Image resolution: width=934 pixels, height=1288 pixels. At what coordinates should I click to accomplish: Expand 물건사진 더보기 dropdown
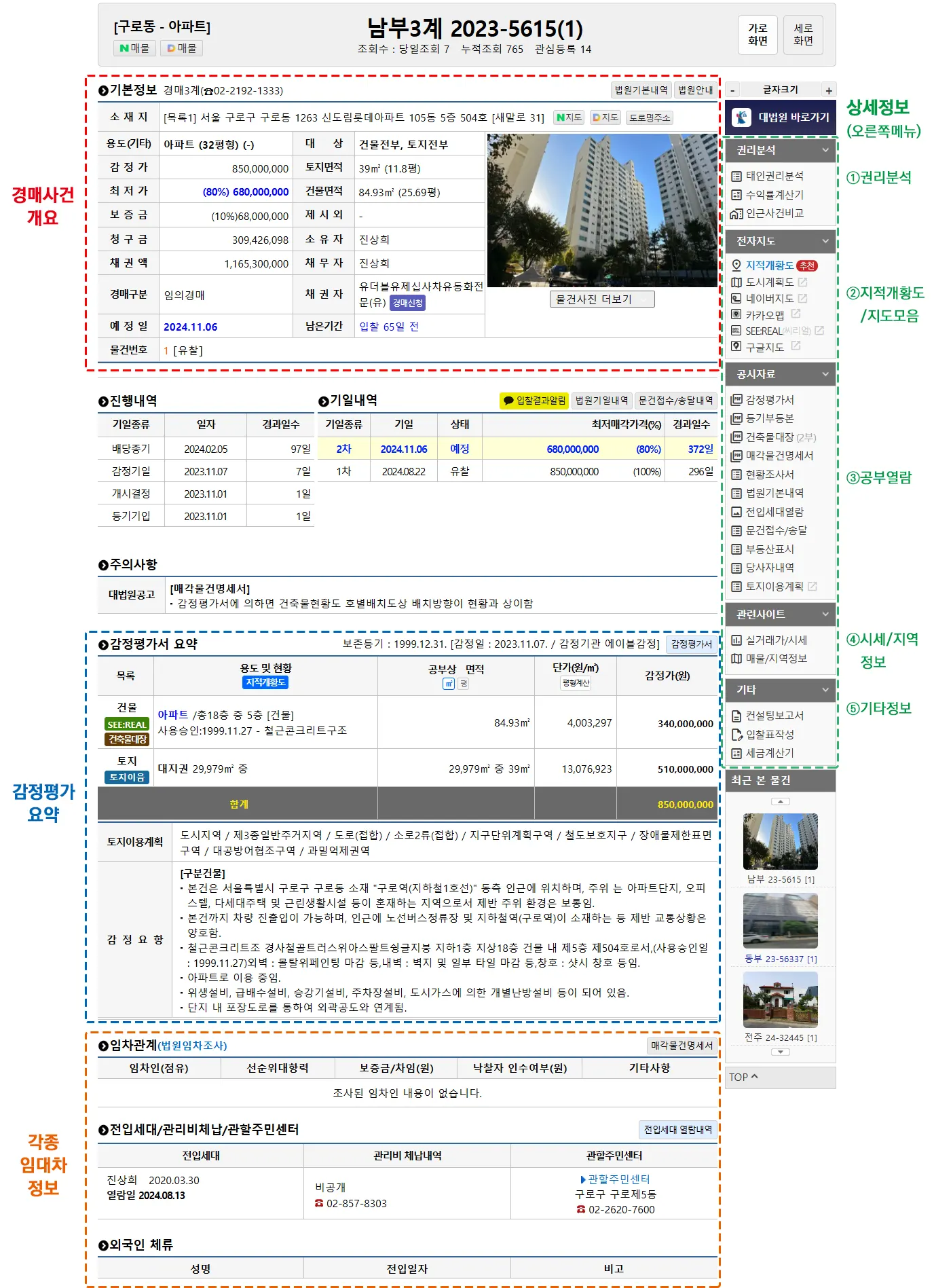click(601, 299)
